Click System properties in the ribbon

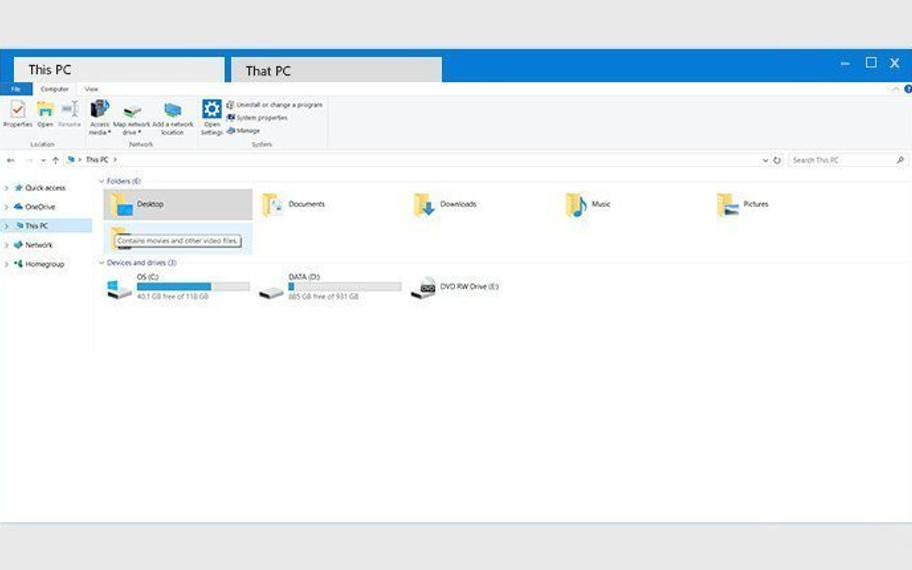pos(257,117)
